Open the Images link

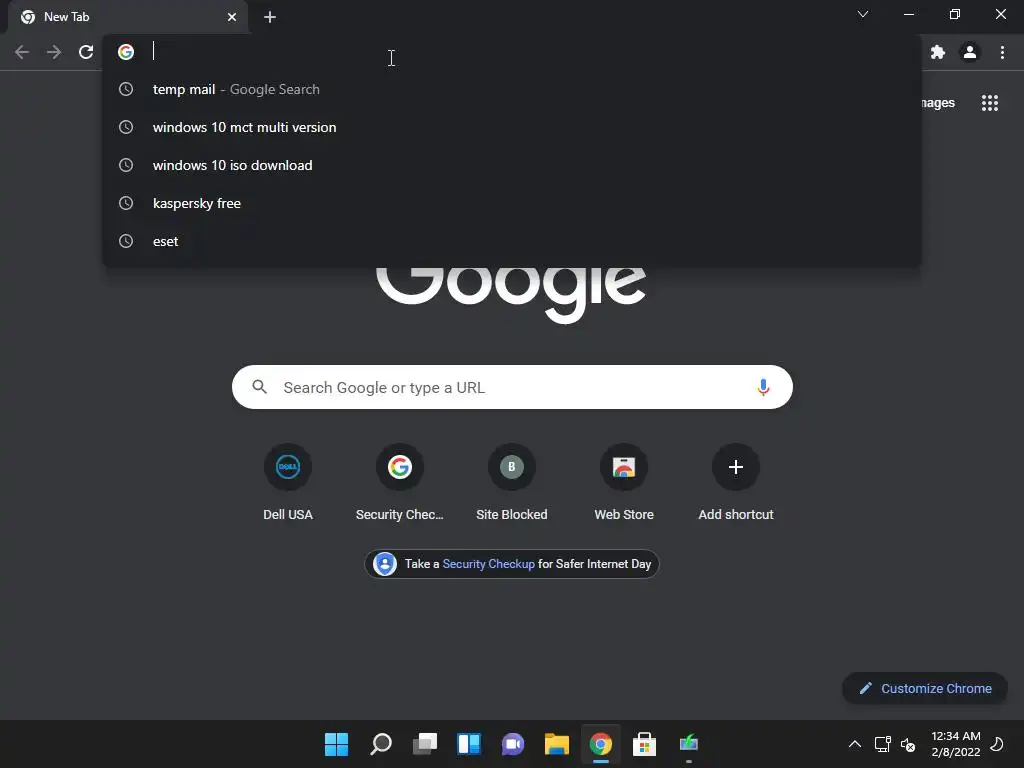pyautogui.click(x=938, y=103)
